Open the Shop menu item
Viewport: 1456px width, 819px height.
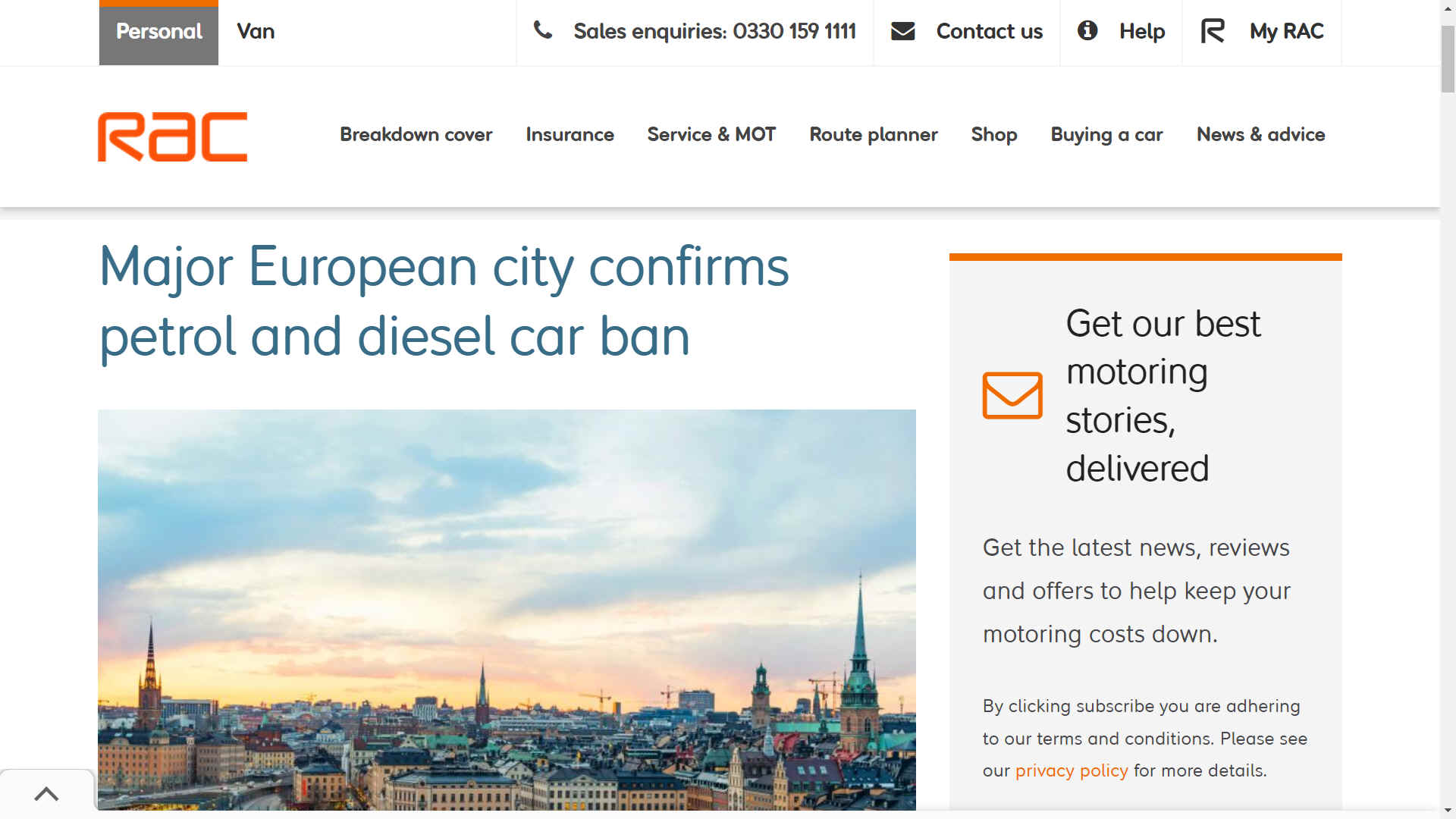[x=993, y=134]
